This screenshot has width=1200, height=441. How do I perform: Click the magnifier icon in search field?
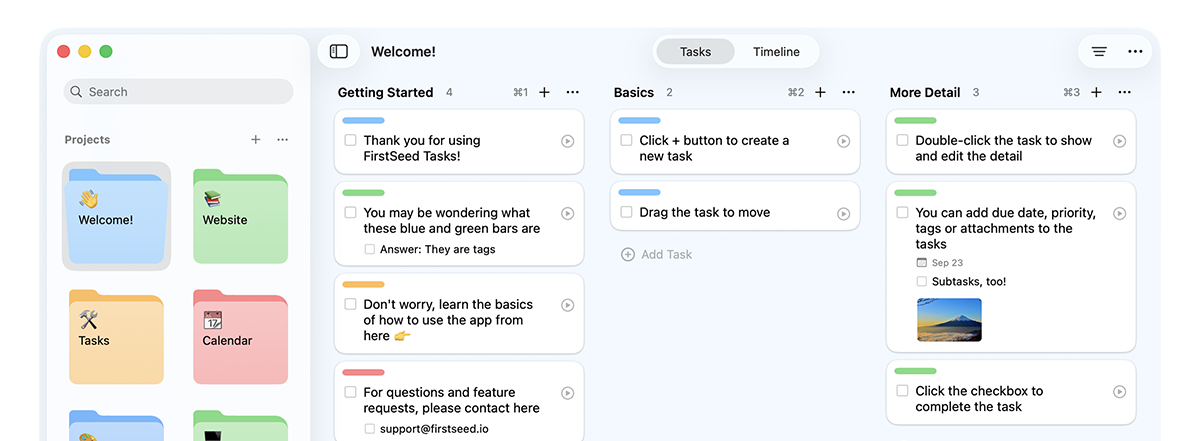click(x=77, y=92)
